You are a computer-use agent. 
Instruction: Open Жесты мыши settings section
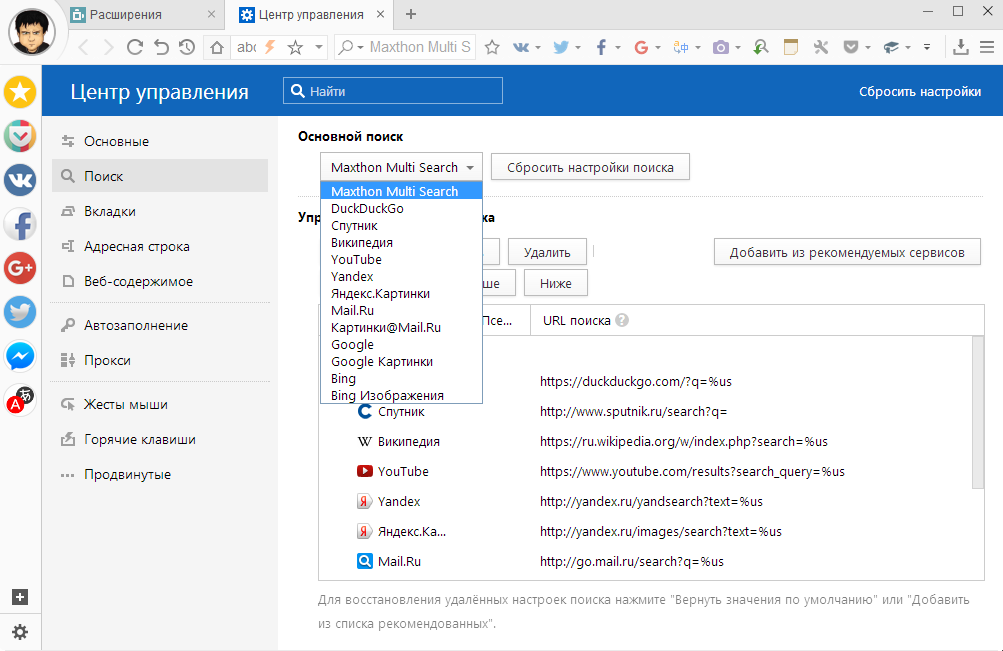coord(160,404)
